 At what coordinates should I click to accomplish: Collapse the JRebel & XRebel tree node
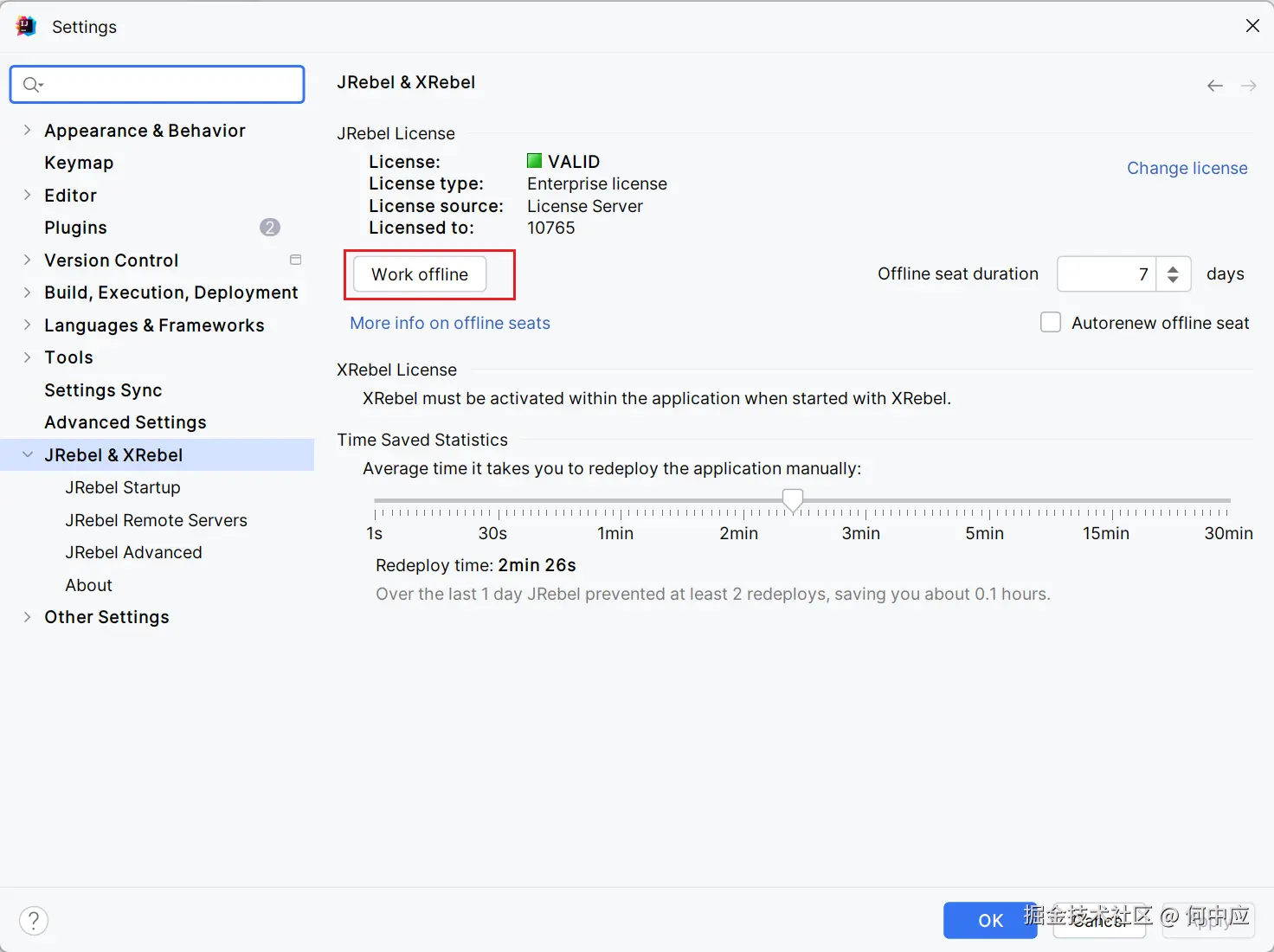pos(27,454)
